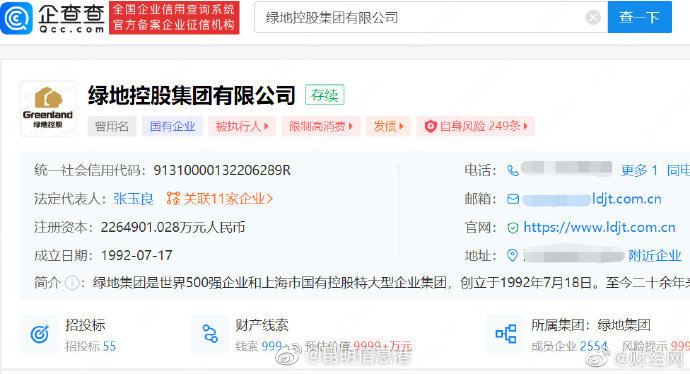Show 更多 1 phone numbers
This screenshot has width=690, height=374.
tap(639, 171)
